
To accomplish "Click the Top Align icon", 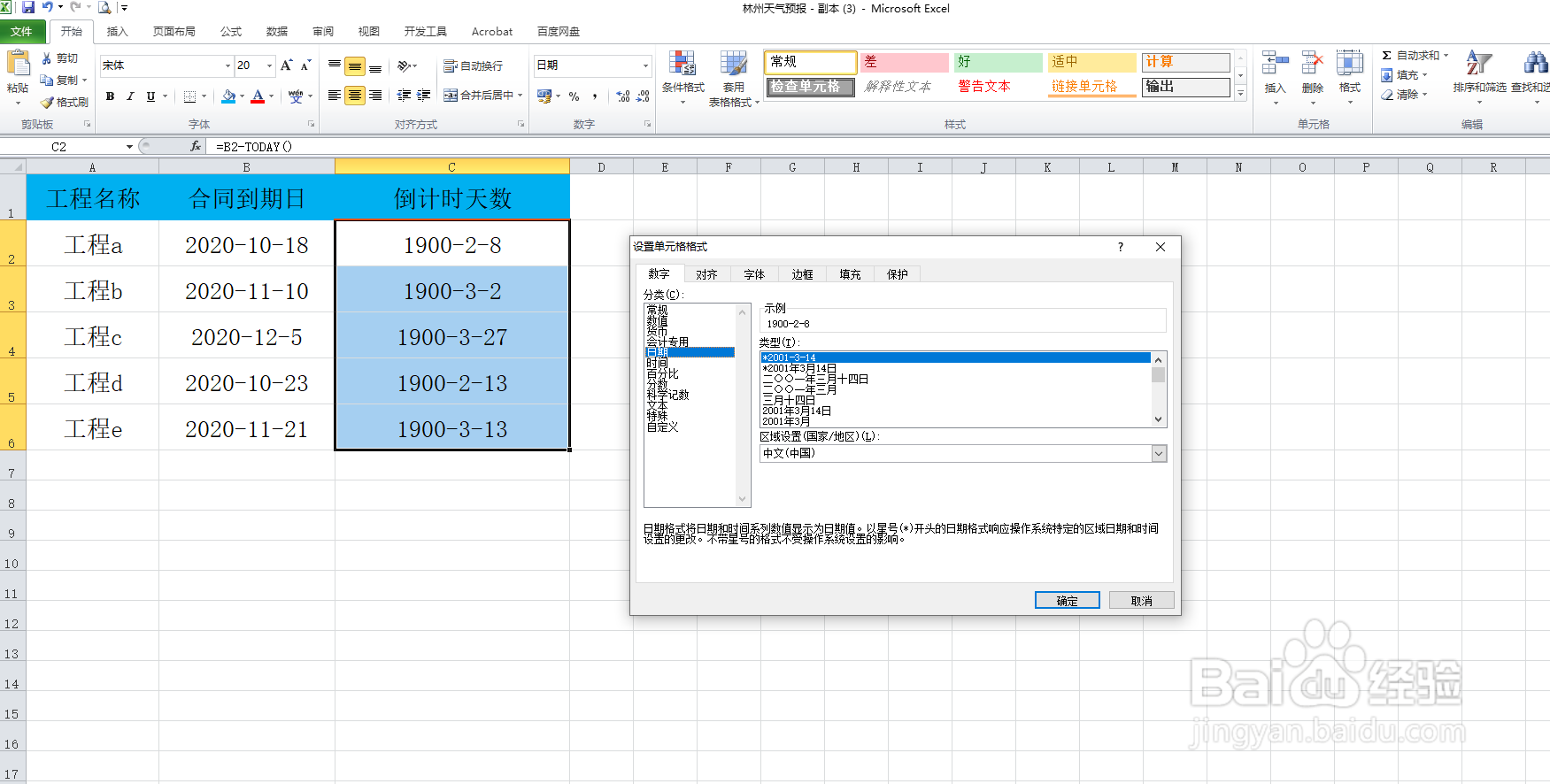I will click(335, 65).
